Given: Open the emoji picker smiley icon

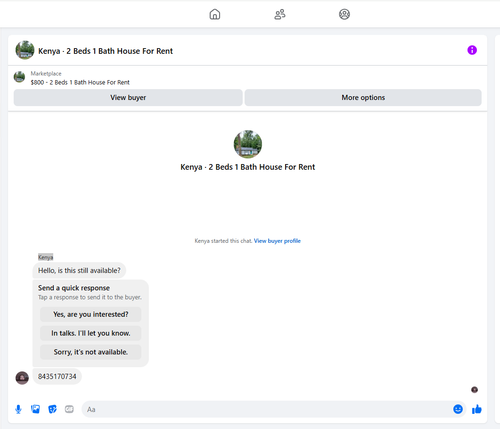Looking at the screenshot, I should (x=458, y=409).
